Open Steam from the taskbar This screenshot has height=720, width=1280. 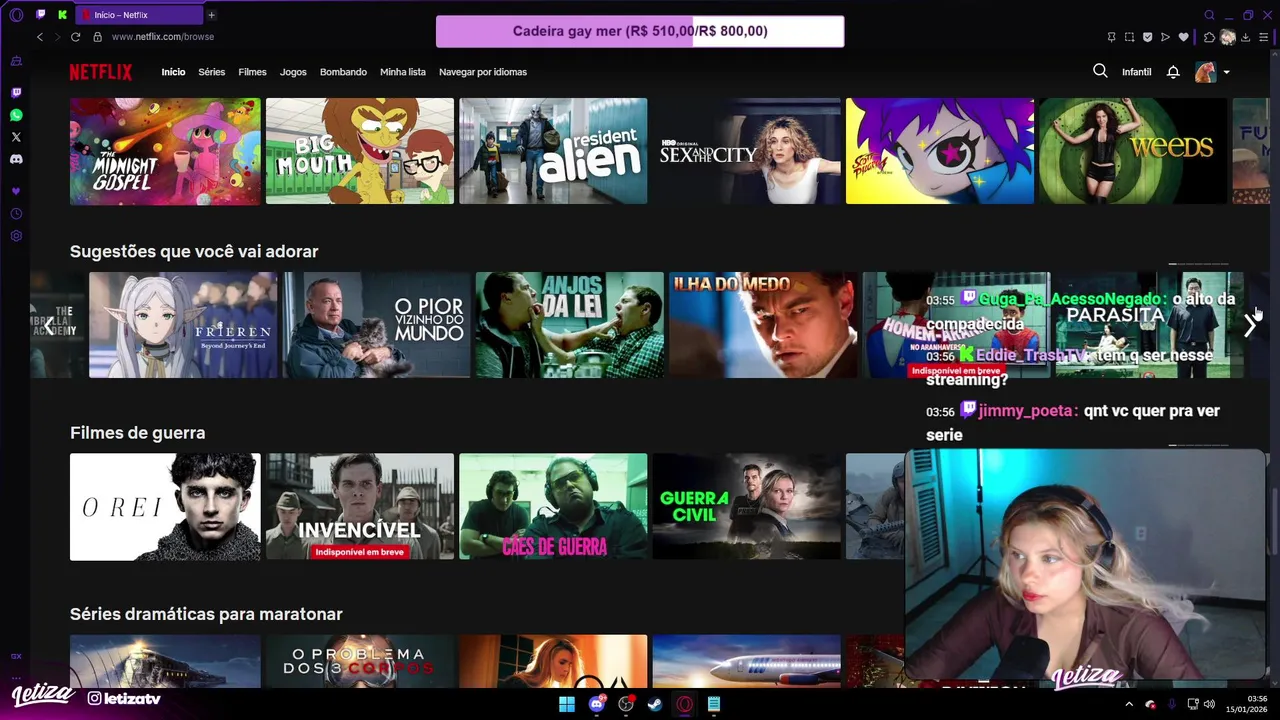[655, 704]
